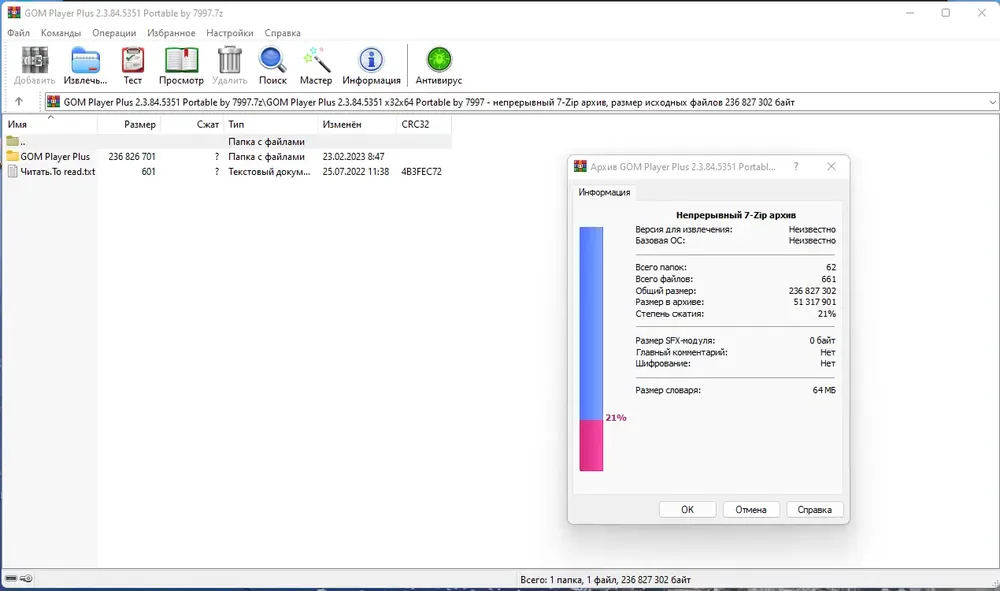Click the GOM Player Plus folder icon
The width and height of the screenshot is (1000, 591).
[13, 156]
